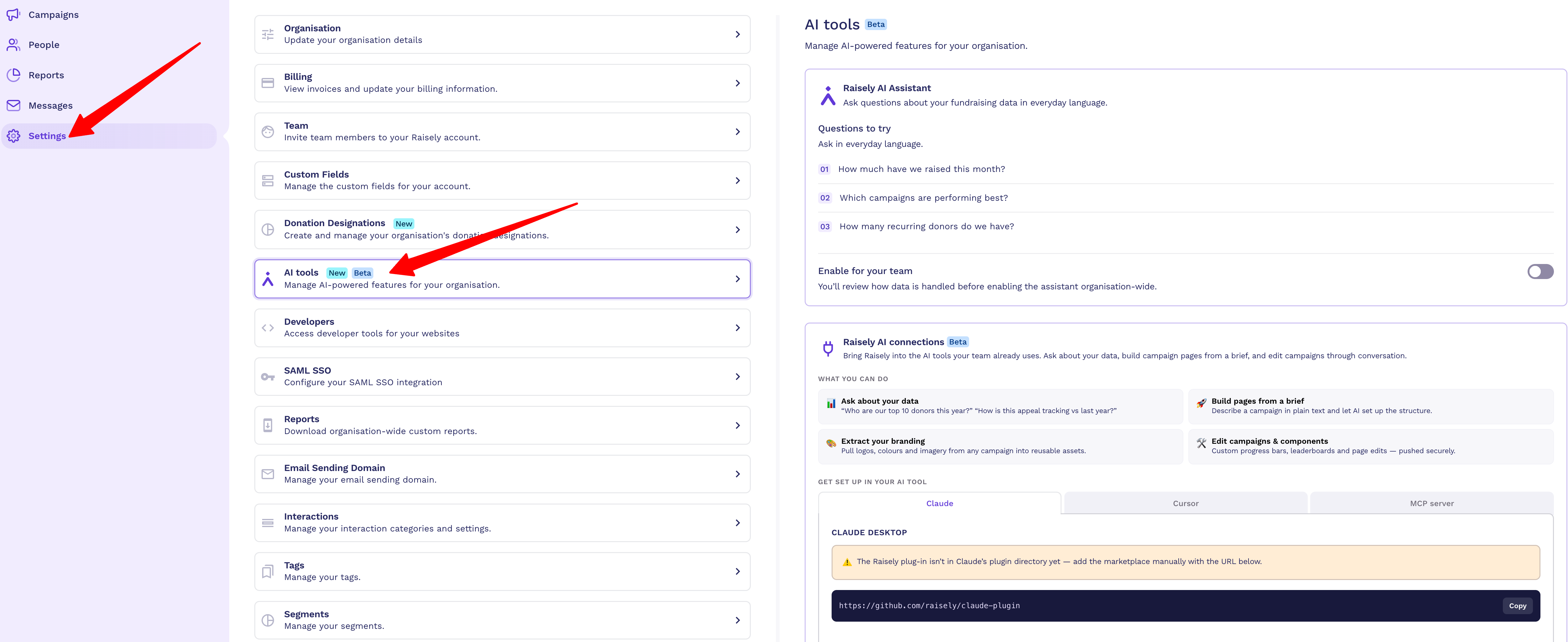
Task: Click the Billing credit card icon
Action: click(x=268, y=83)
